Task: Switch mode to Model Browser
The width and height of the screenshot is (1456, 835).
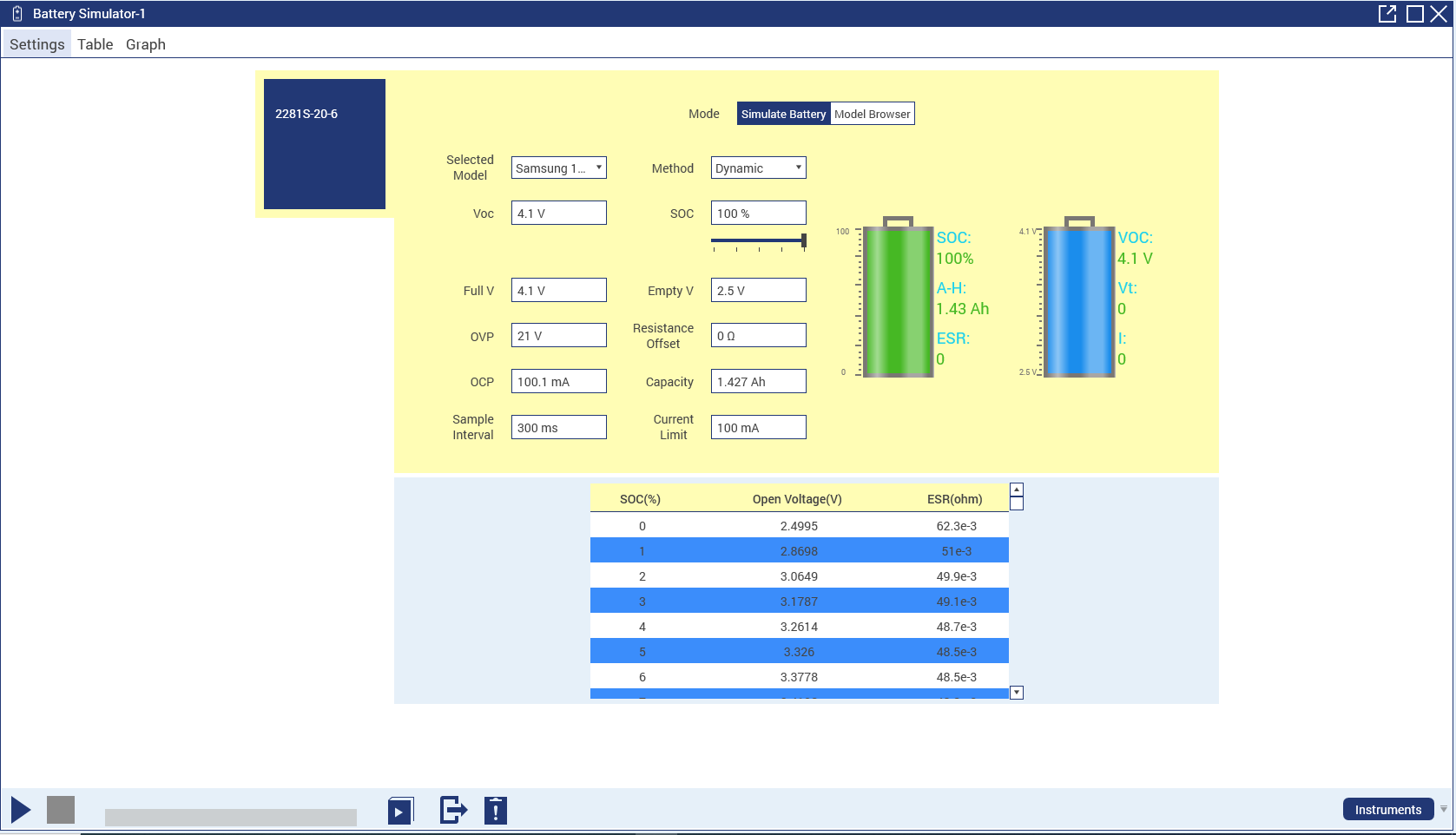Action: (x=872, y=114)
